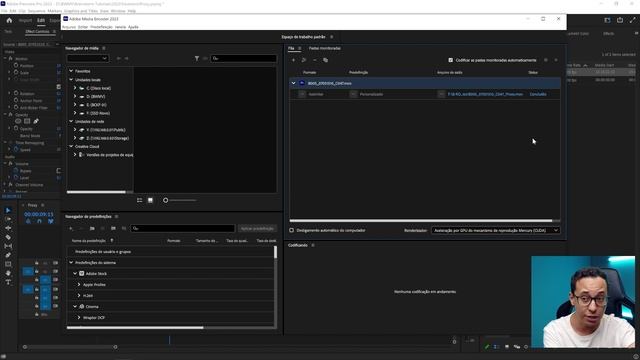Image resolution: width=640 pixels, height=360 pixels.
Task: Switch to Premiere Import tab
Action: pos(25,20)
